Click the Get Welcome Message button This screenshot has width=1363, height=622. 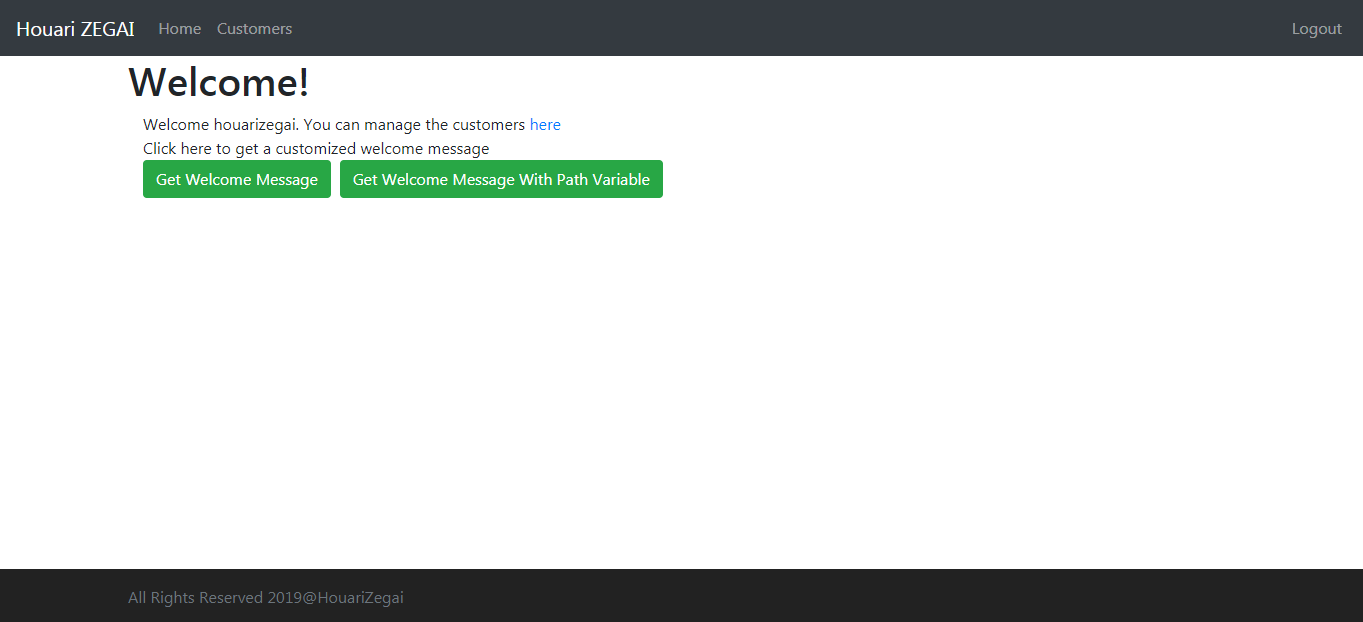(237, 179)
